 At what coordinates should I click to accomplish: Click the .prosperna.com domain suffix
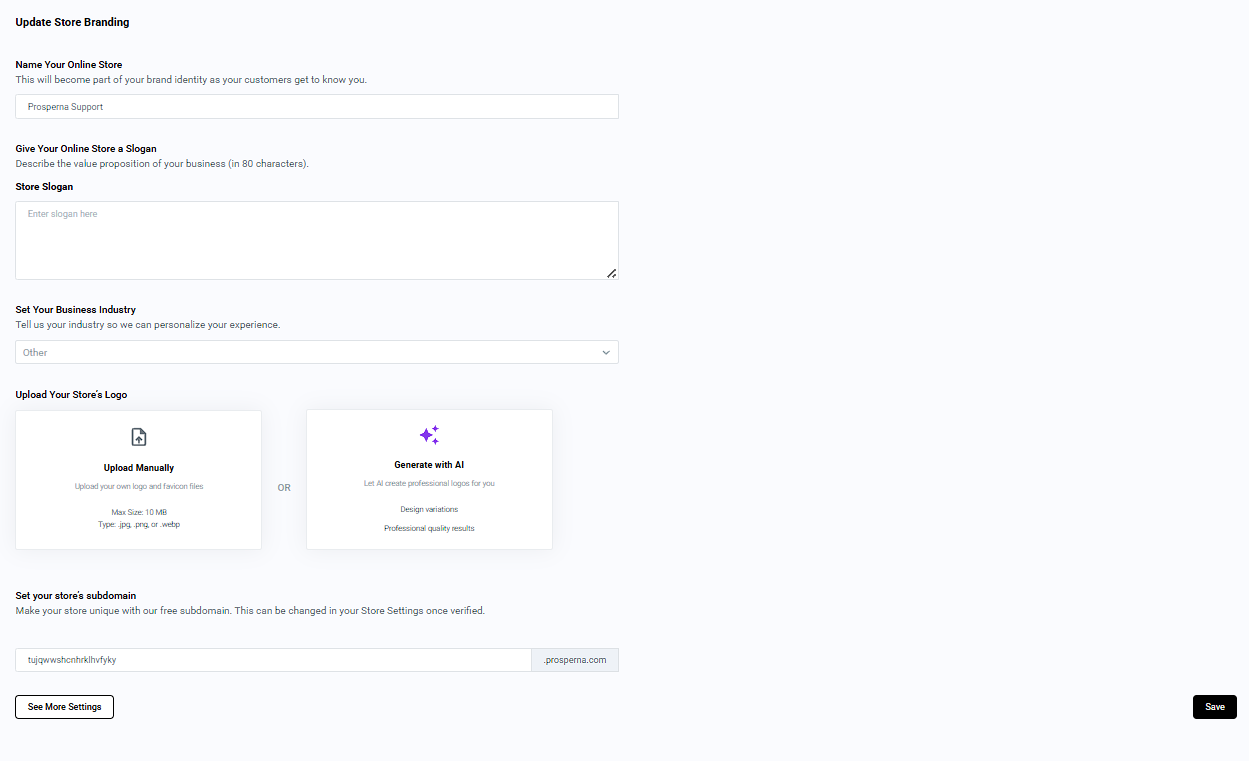(x=575, y=660)
